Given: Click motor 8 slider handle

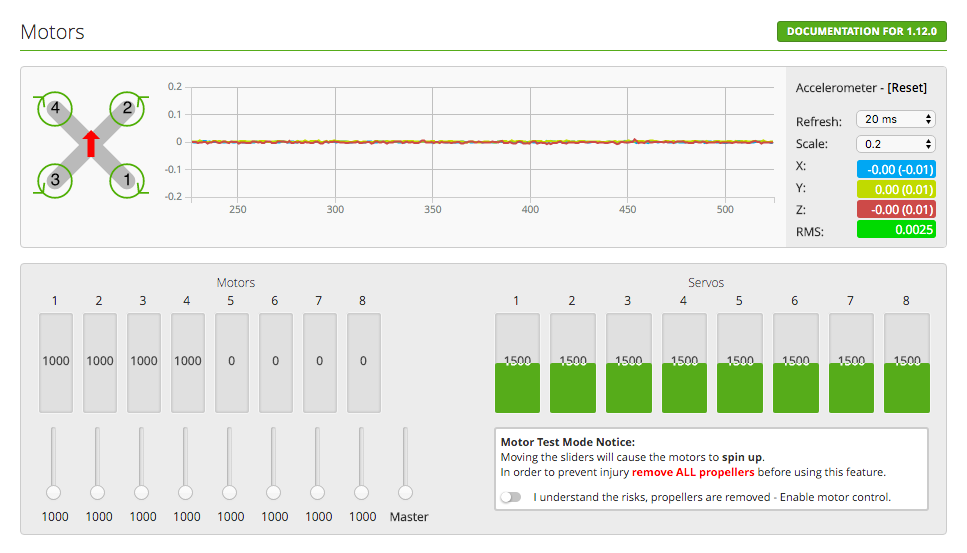Looking at the screenshot, I should (x=362, y=492).
